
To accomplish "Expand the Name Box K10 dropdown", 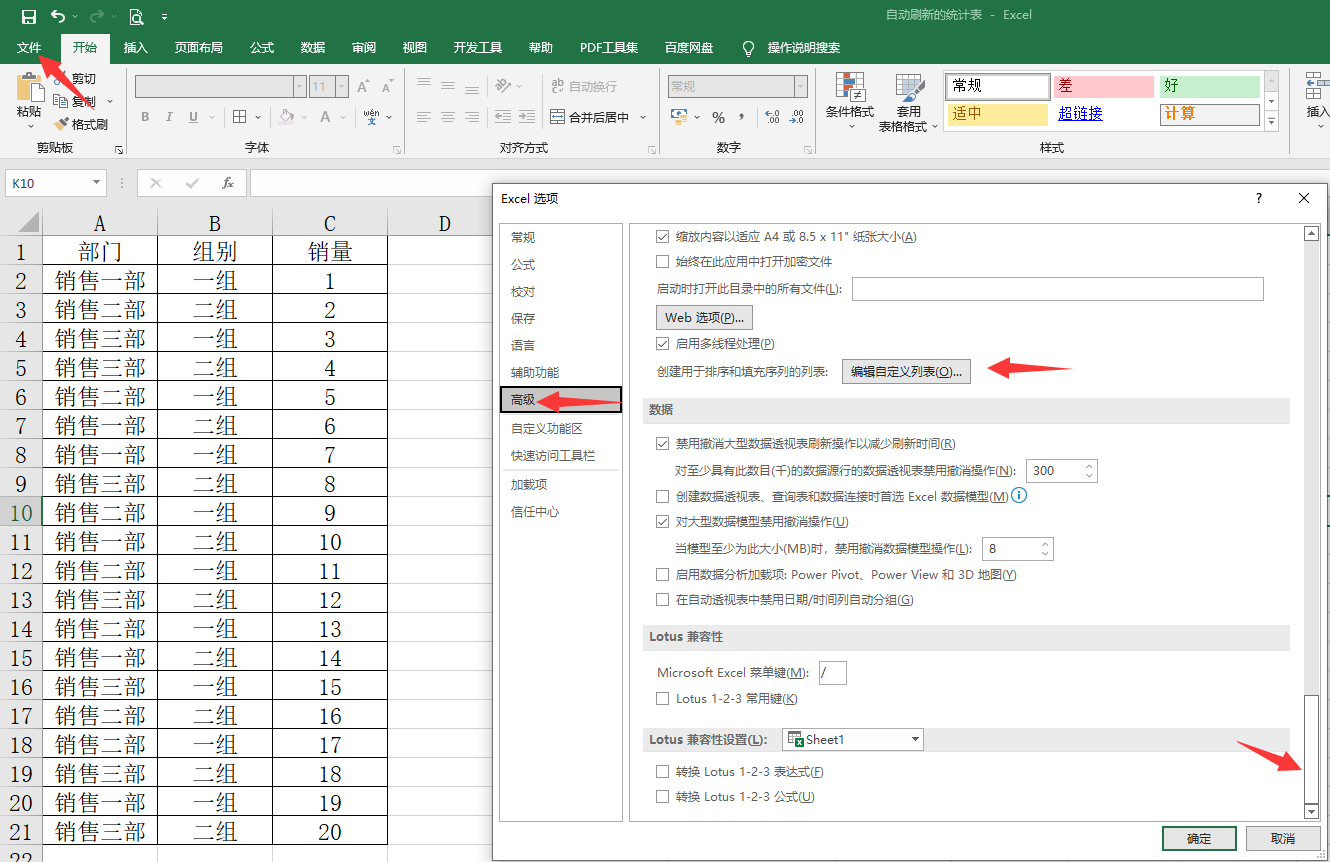I will click(97, 183).
